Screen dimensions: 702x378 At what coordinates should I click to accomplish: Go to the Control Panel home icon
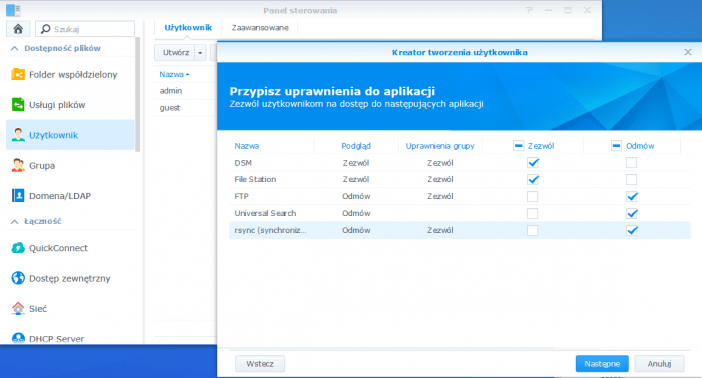(18, 29)
